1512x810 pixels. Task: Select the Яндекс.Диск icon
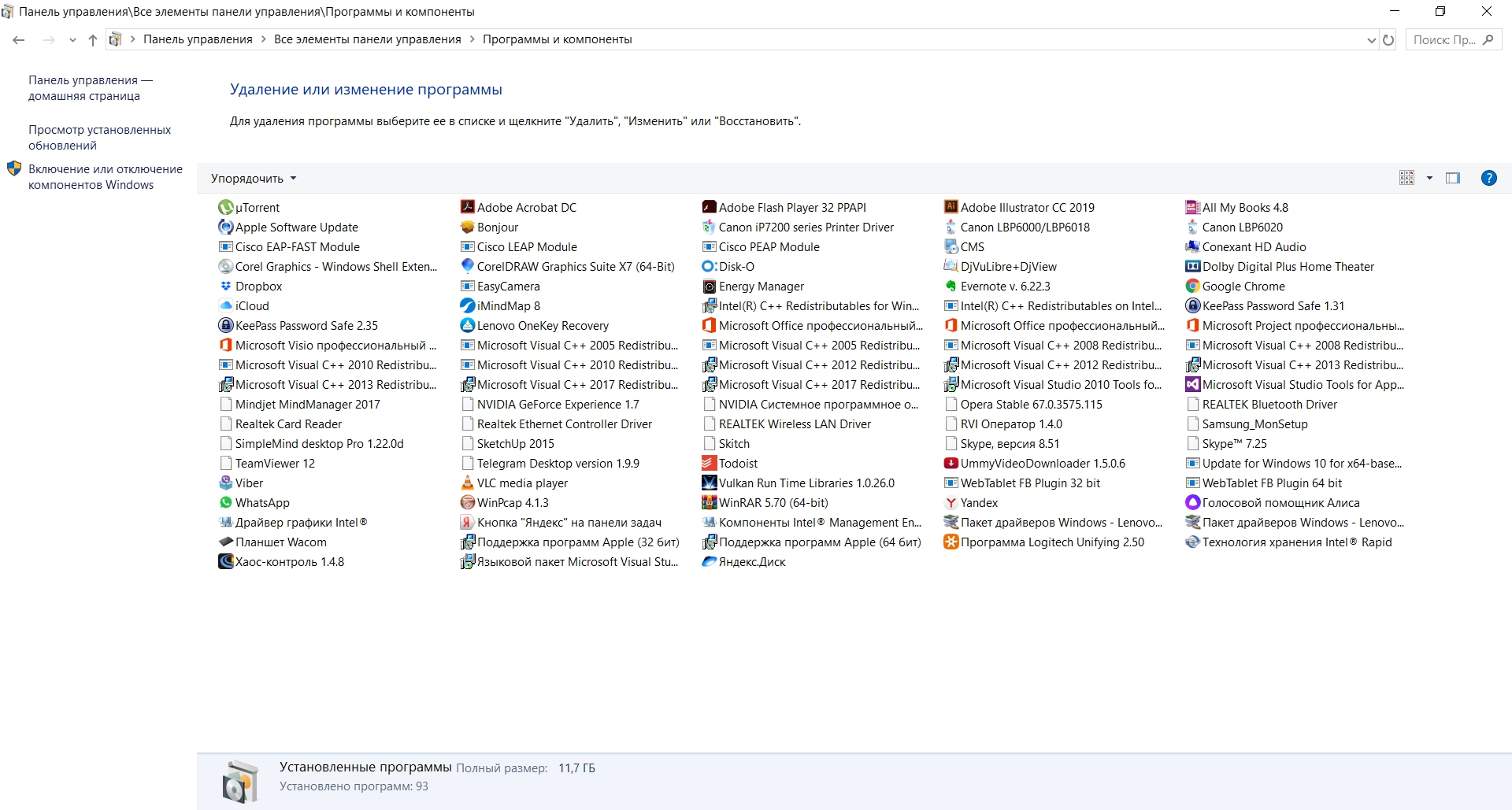710,562
